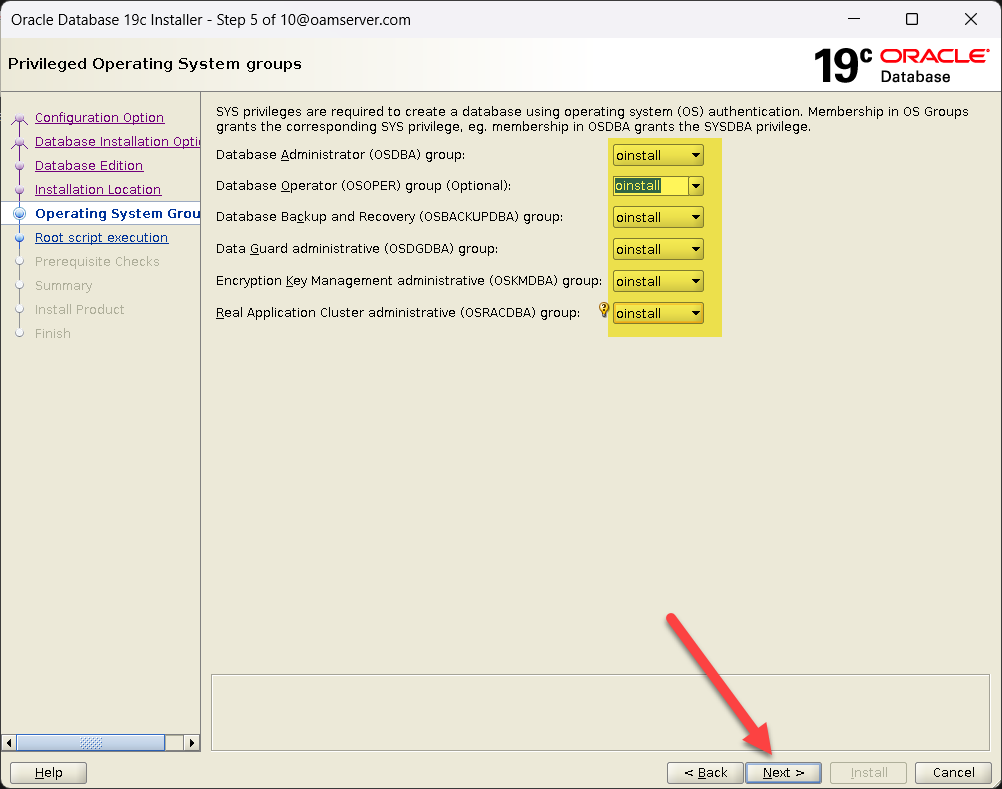Open the Help button
1002x789 pixels.
tap(48, 773)
